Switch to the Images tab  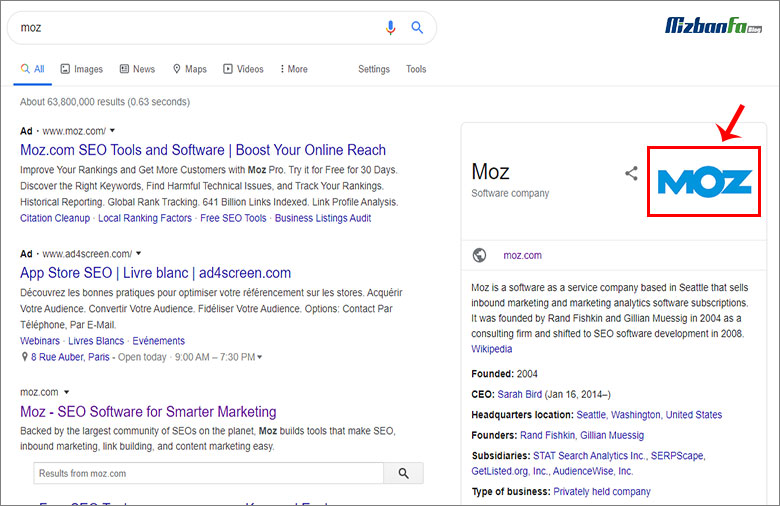click(82, 69)
